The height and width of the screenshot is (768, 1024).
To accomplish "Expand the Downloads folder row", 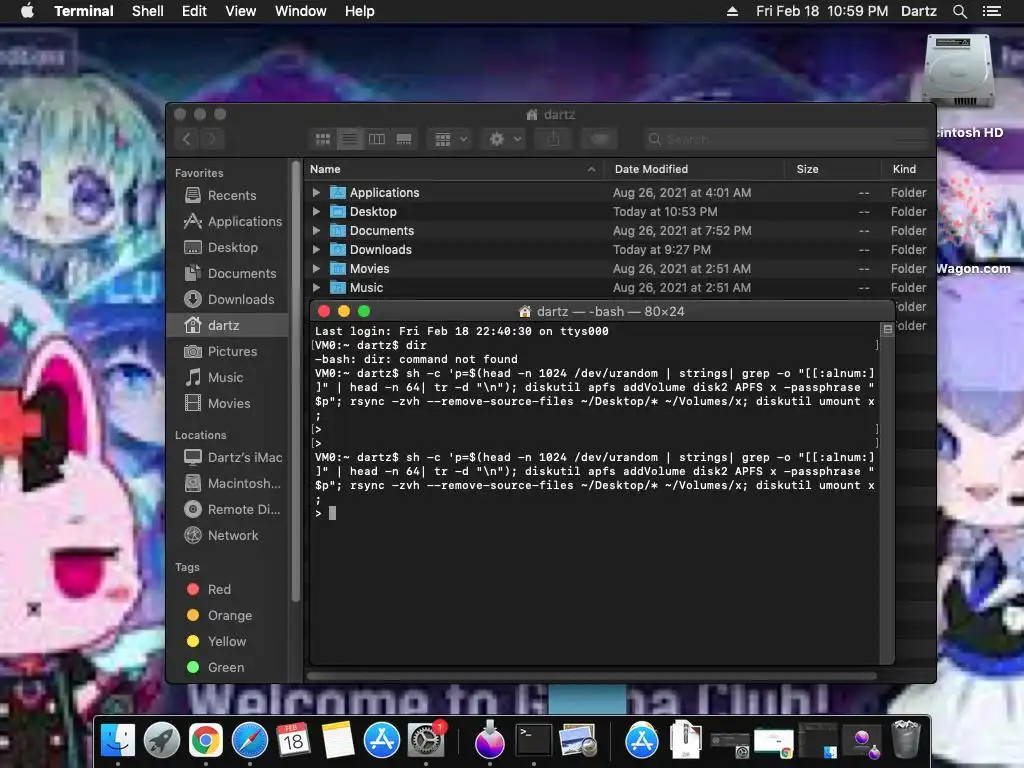I will click(316, 249).
